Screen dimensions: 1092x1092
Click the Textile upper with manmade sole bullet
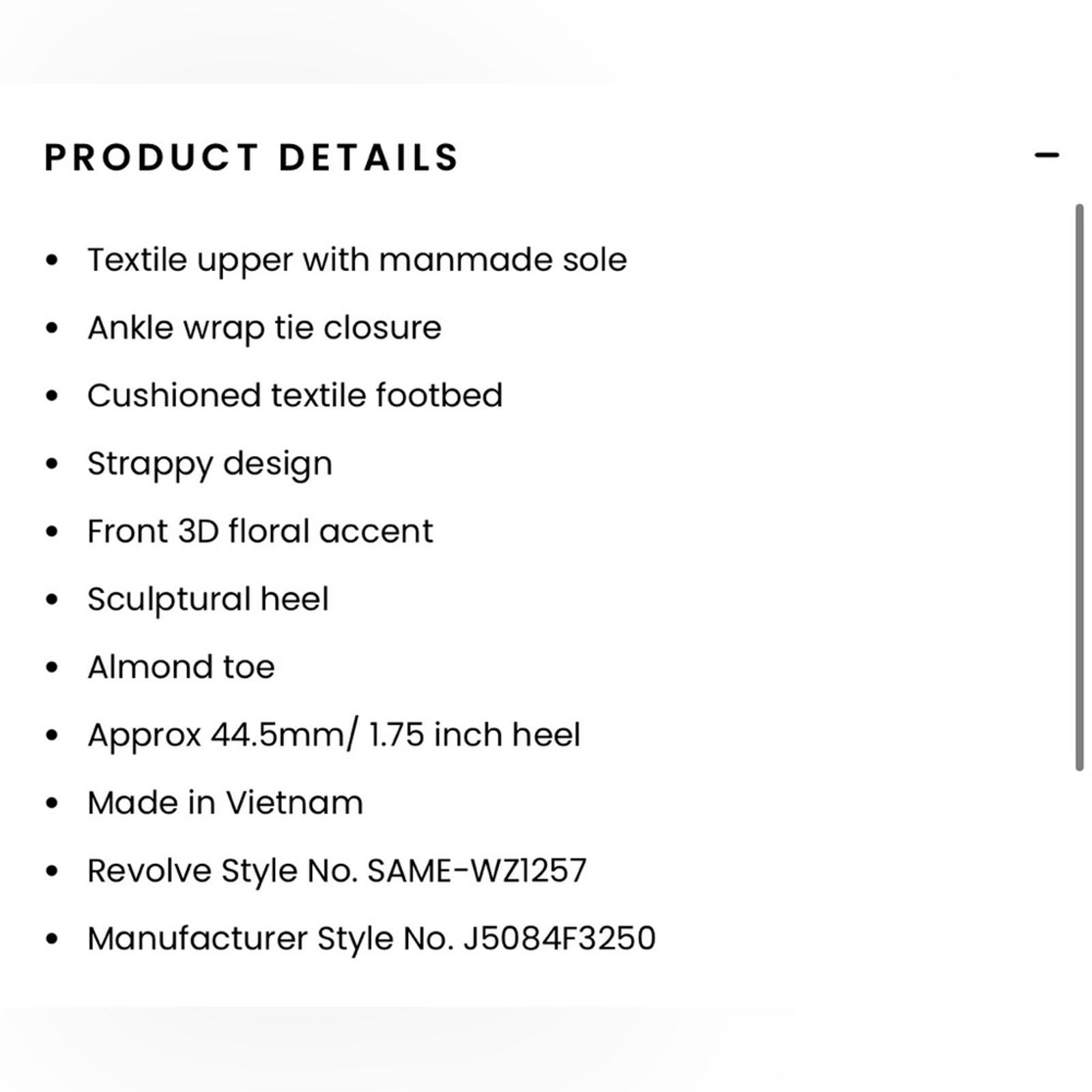pos(358,259)
